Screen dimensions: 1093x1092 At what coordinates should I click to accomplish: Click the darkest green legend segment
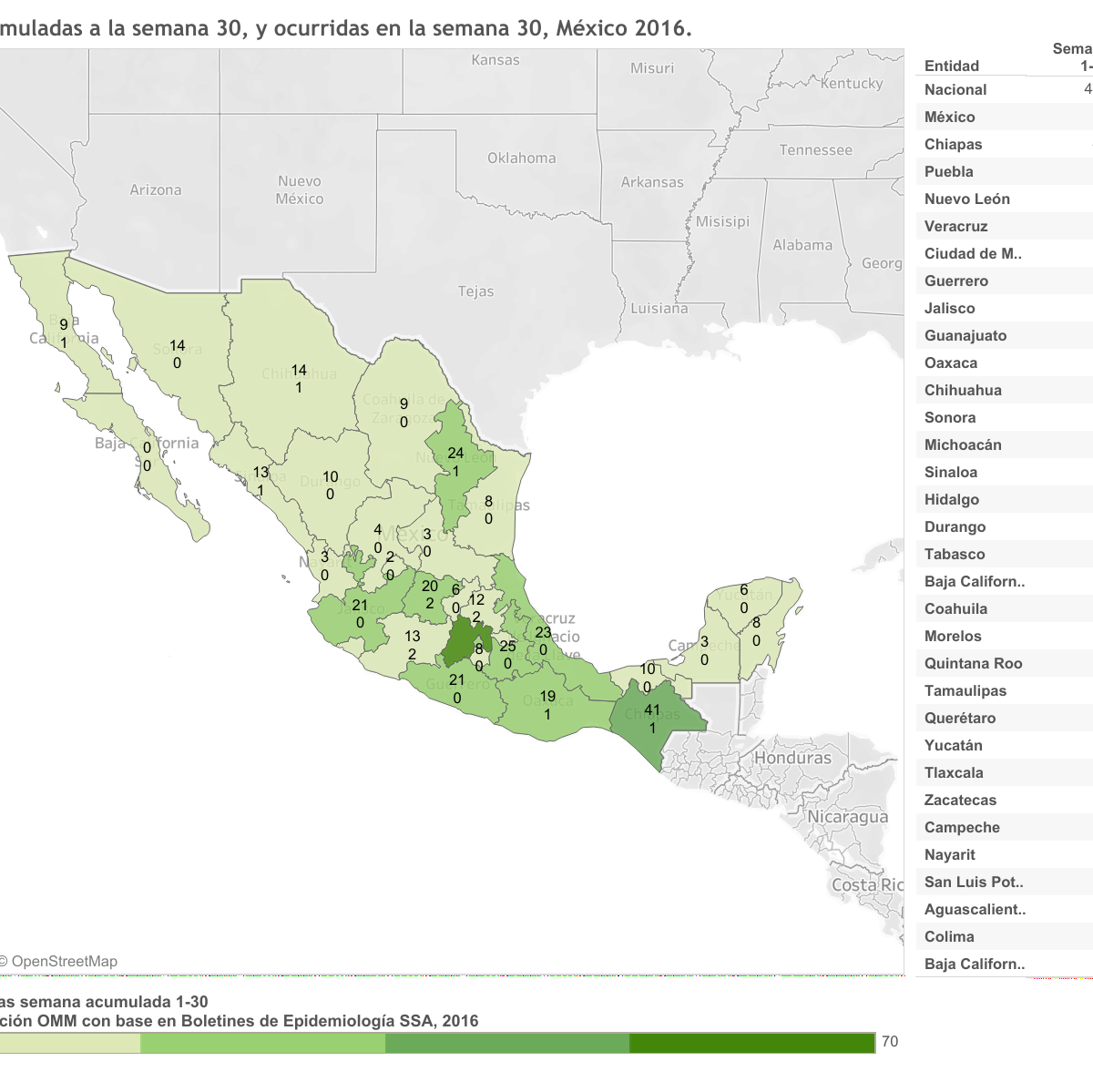(751, 1043)
